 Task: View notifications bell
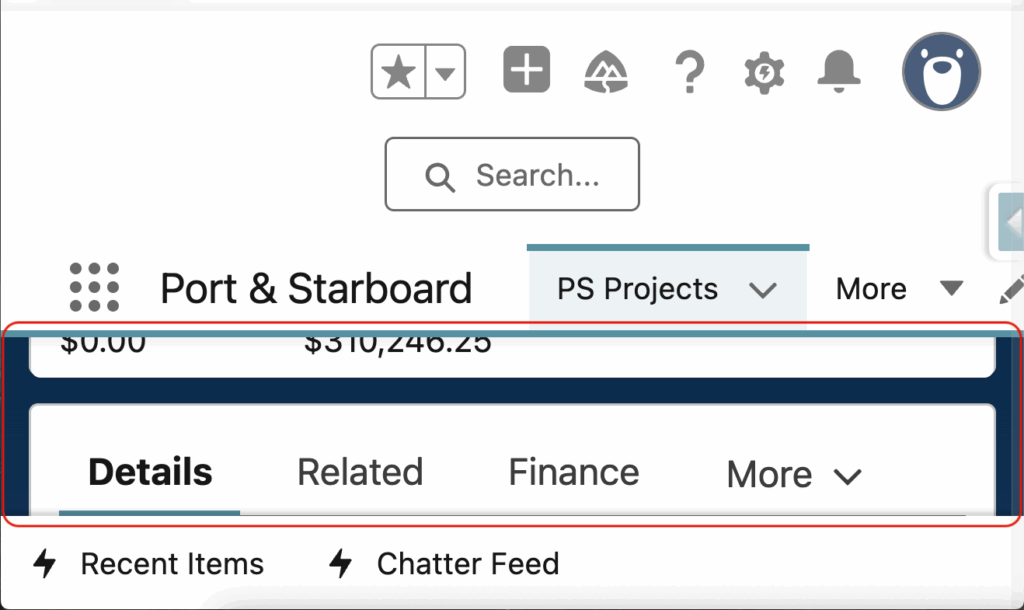click(x=840, y=71)
